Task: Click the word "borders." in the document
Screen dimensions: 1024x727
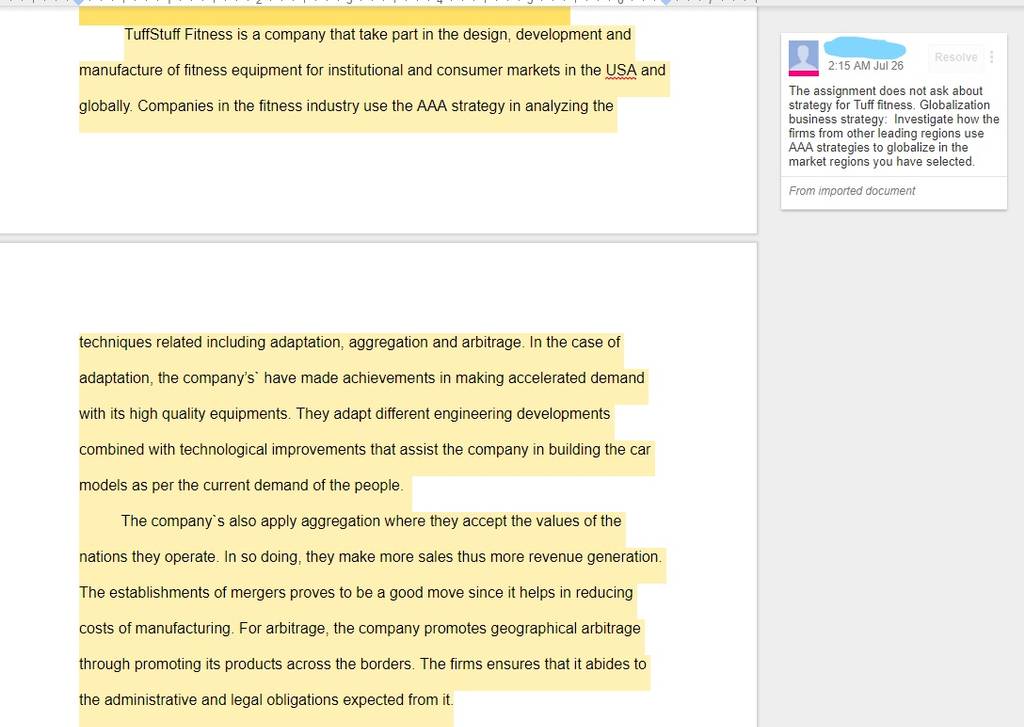Action: pyautogui.click(x=385, y=664)
